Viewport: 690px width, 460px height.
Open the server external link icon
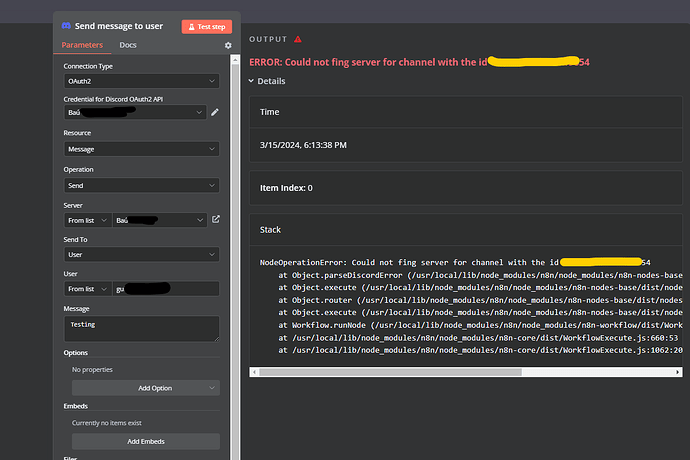pos(215,219)
